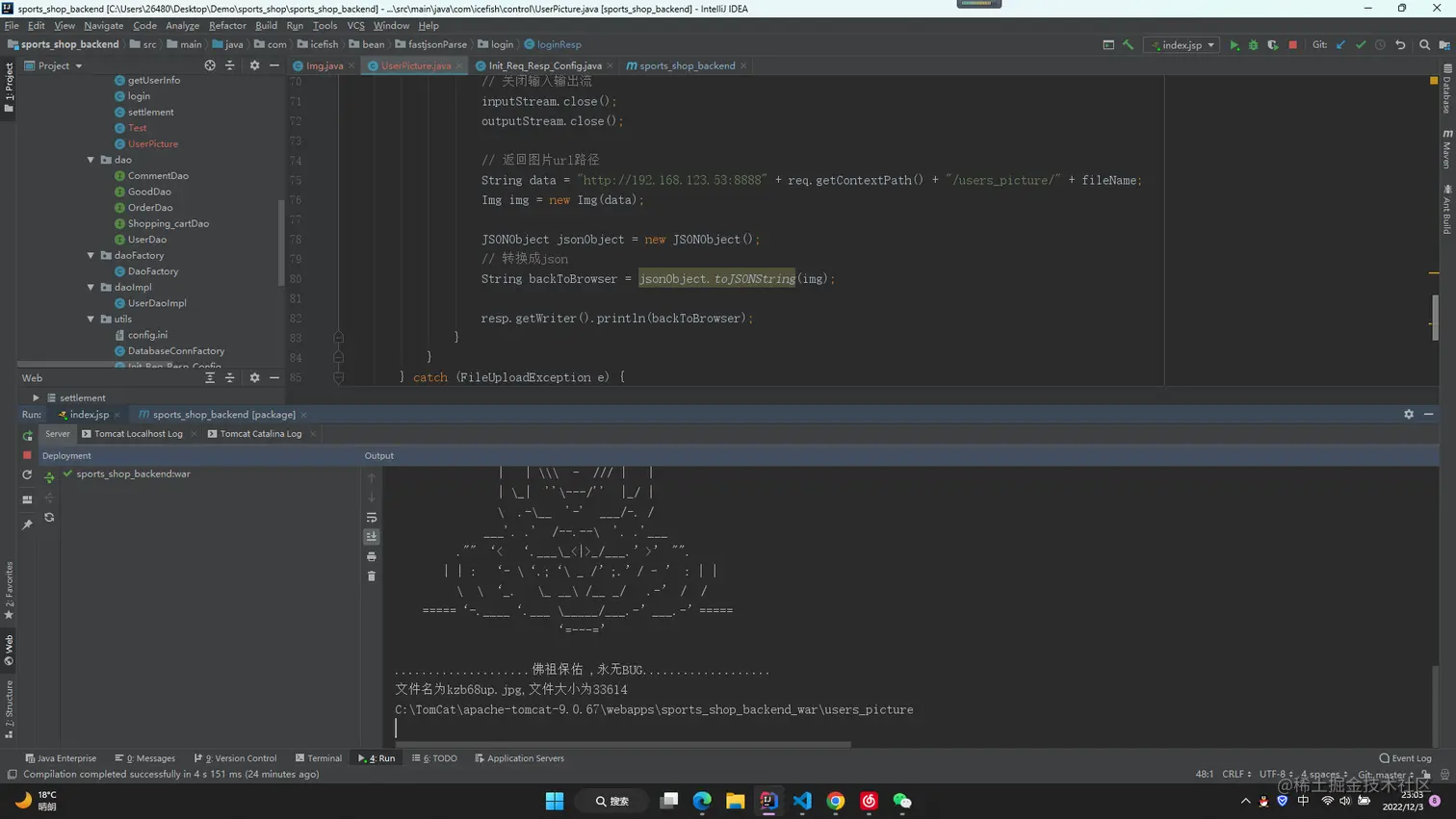This screenshot has height=819, width=1456.
Task: Toggle the code fold marker beside line 85
Action: point(338,377)
